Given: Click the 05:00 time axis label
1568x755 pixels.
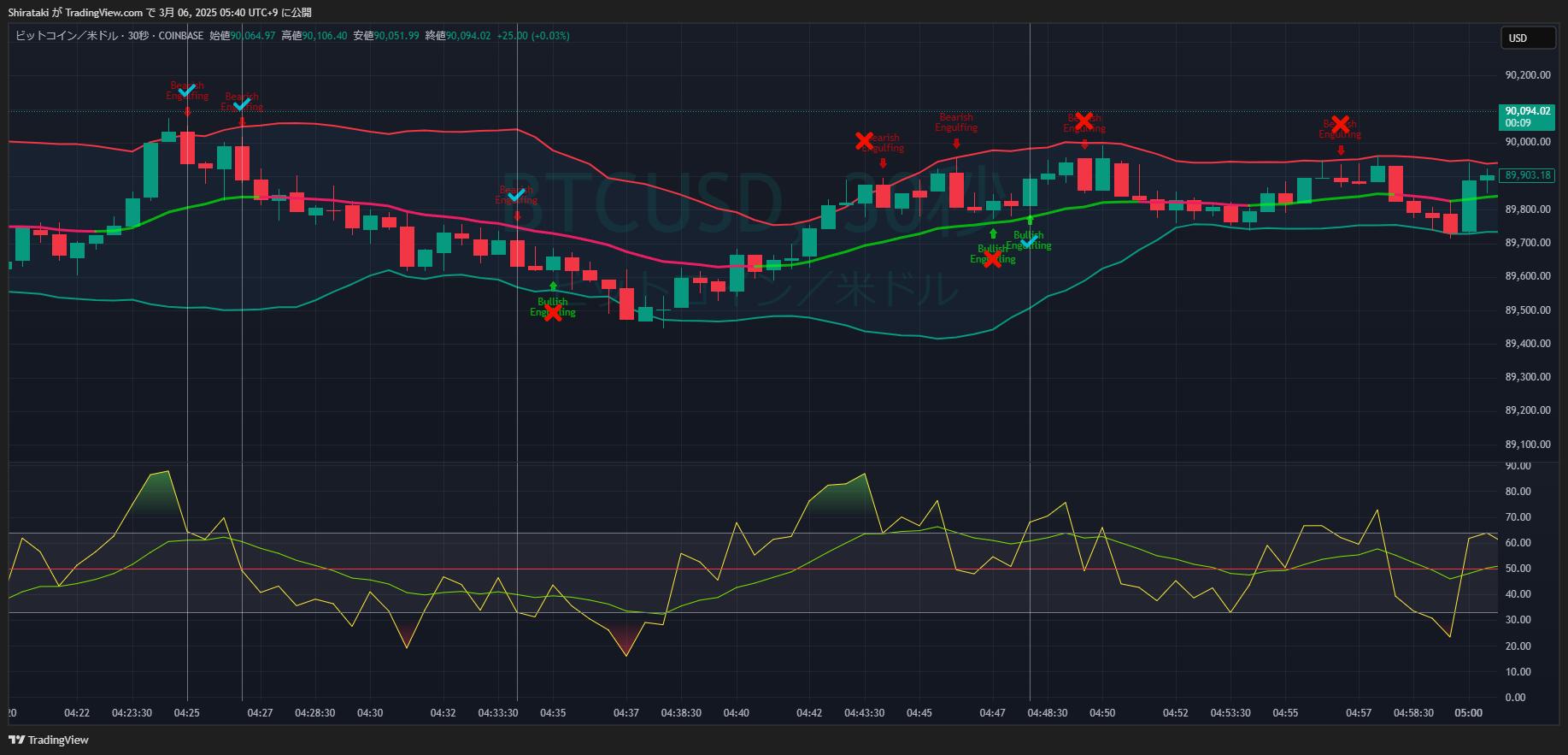Looking at the screenshot, I should 1469,713.
